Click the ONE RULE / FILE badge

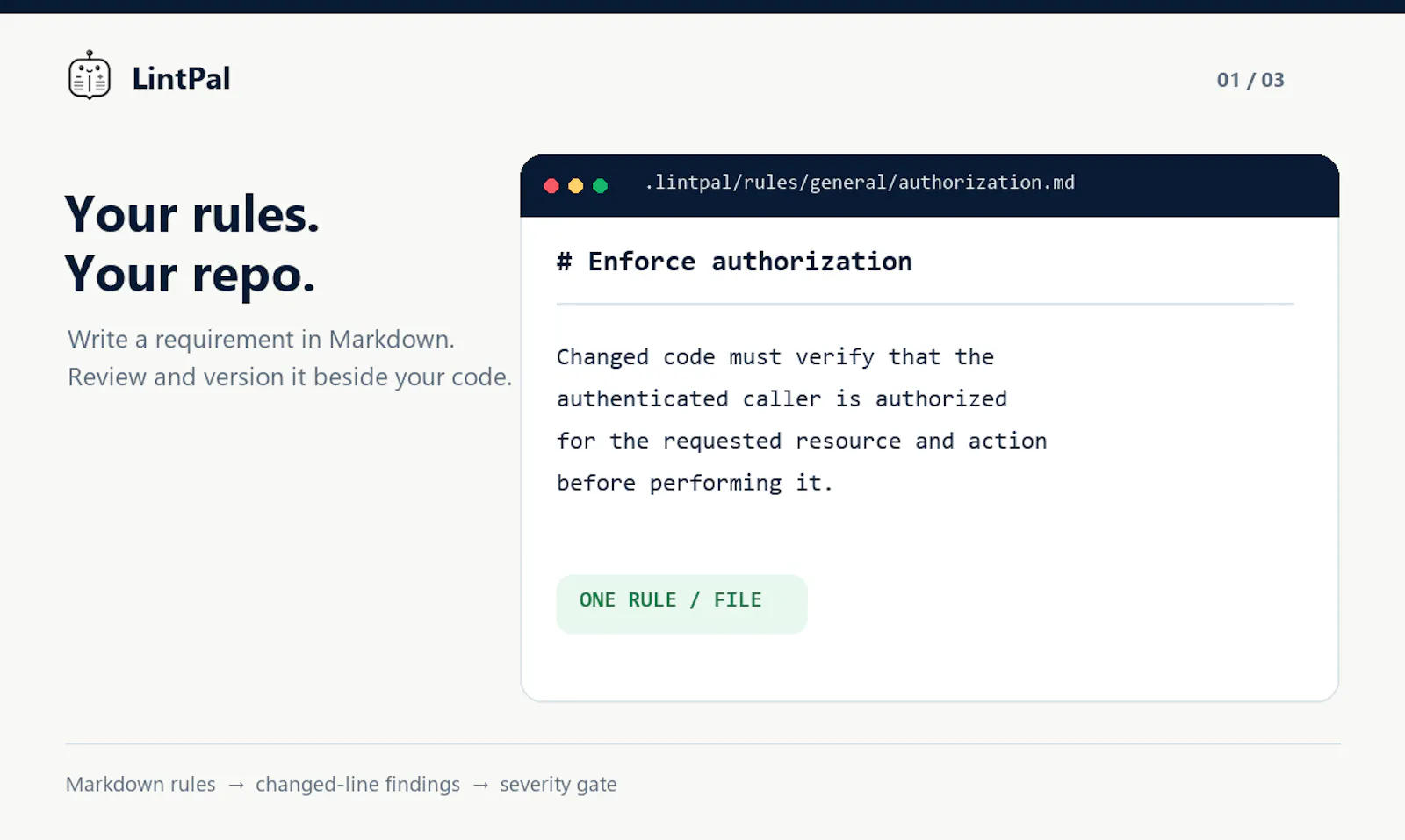(681, 604)
